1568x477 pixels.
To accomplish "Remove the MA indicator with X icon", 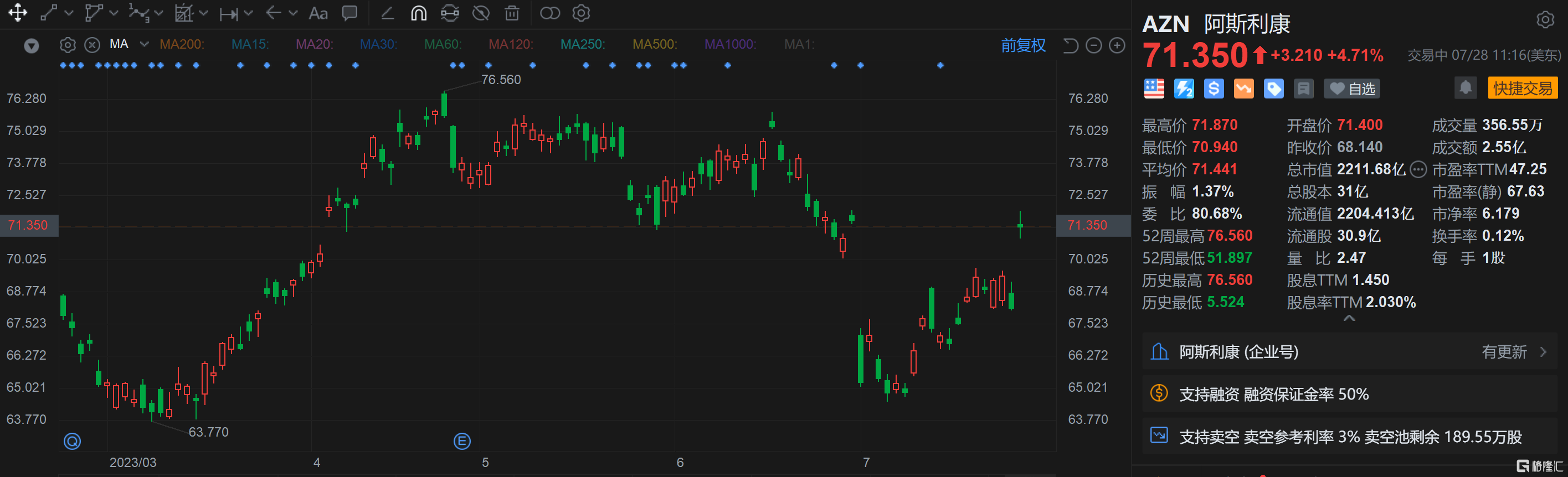I will [x=92, y=45].
